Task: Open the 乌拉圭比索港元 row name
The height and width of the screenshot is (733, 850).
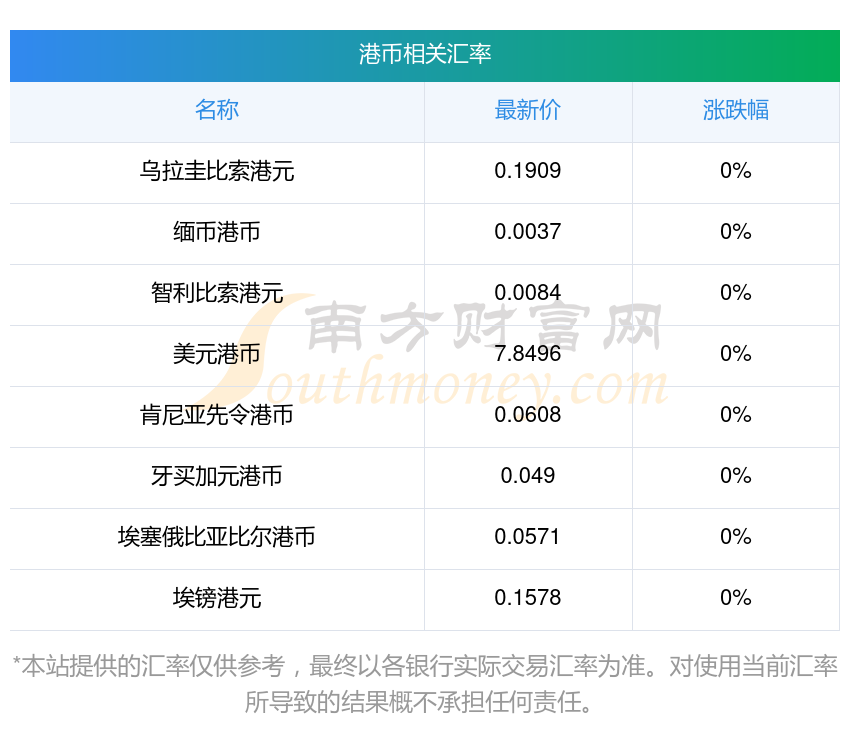Action: point(217,171)
